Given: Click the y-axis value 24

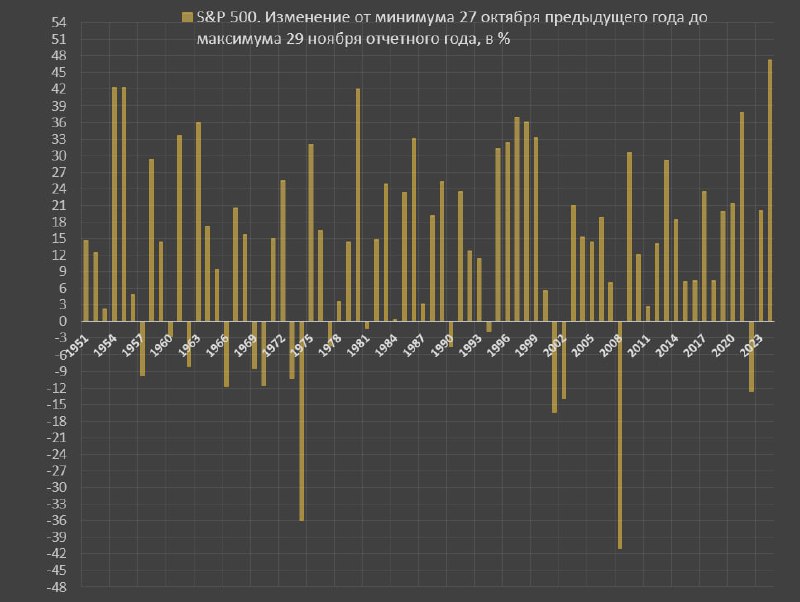Looking at the screenshot, I should click(x=59, y=189).
